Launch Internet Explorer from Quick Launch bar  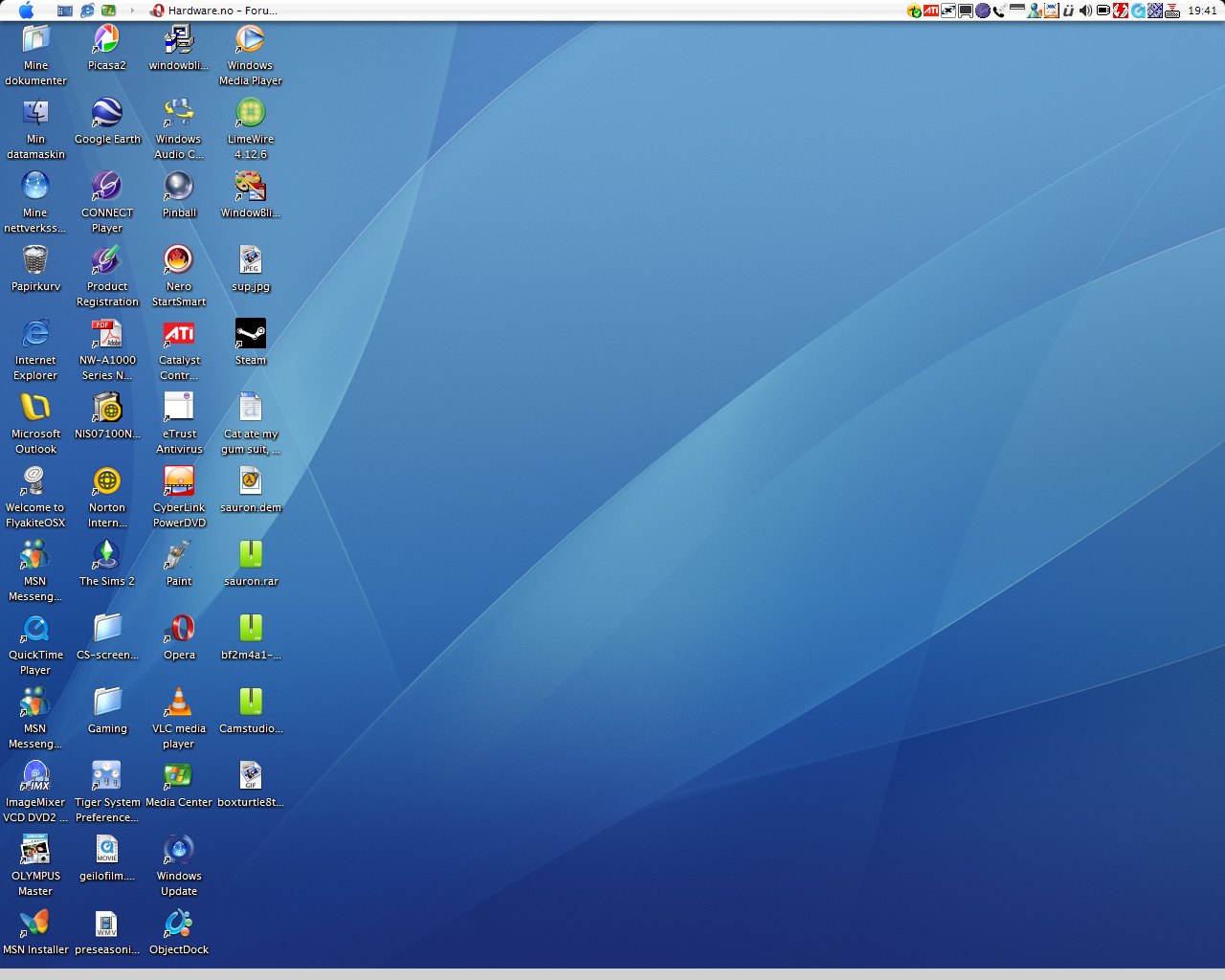point(87,11)
